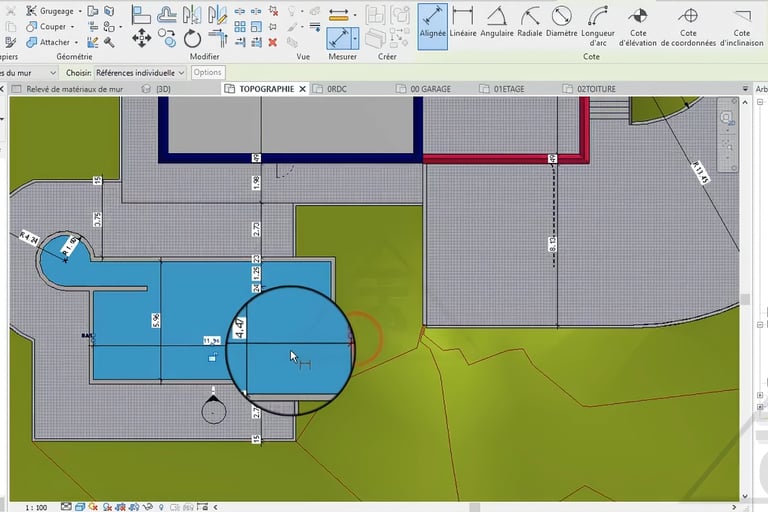Expand the aligned dimension split-button arrow
Image resolution: width=768 pixels, height=512 pixels.
coord(355,38)
